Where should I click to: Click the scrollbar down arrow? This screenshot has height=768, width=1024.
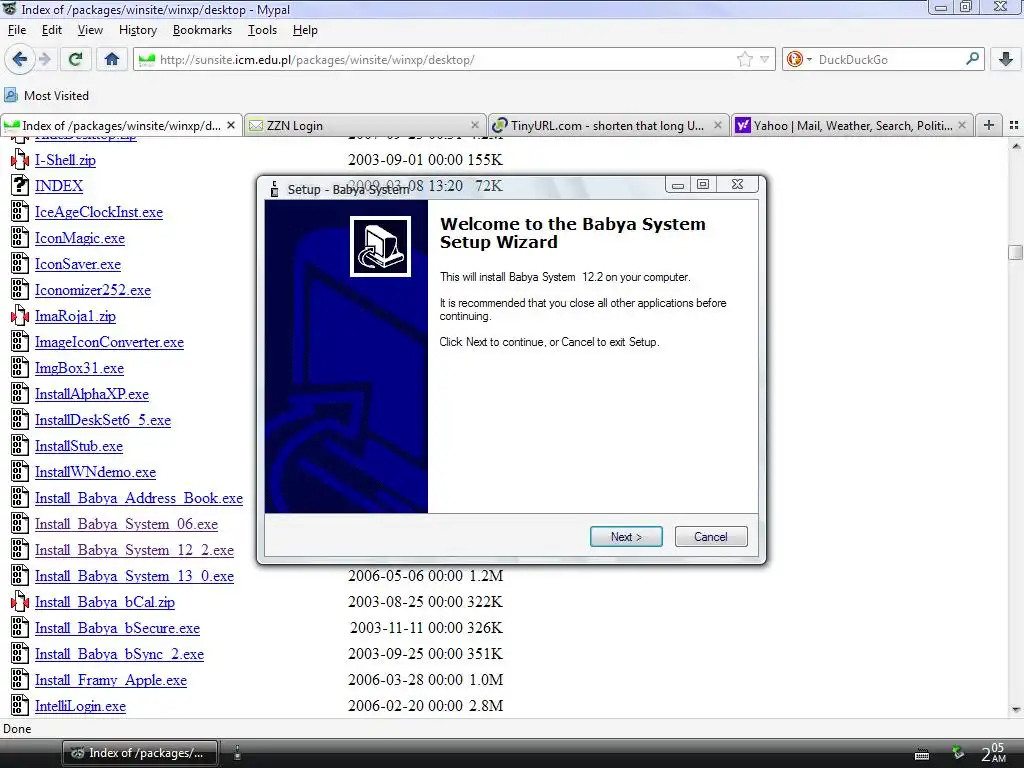pyautogui.click(x=1016, y=710)
